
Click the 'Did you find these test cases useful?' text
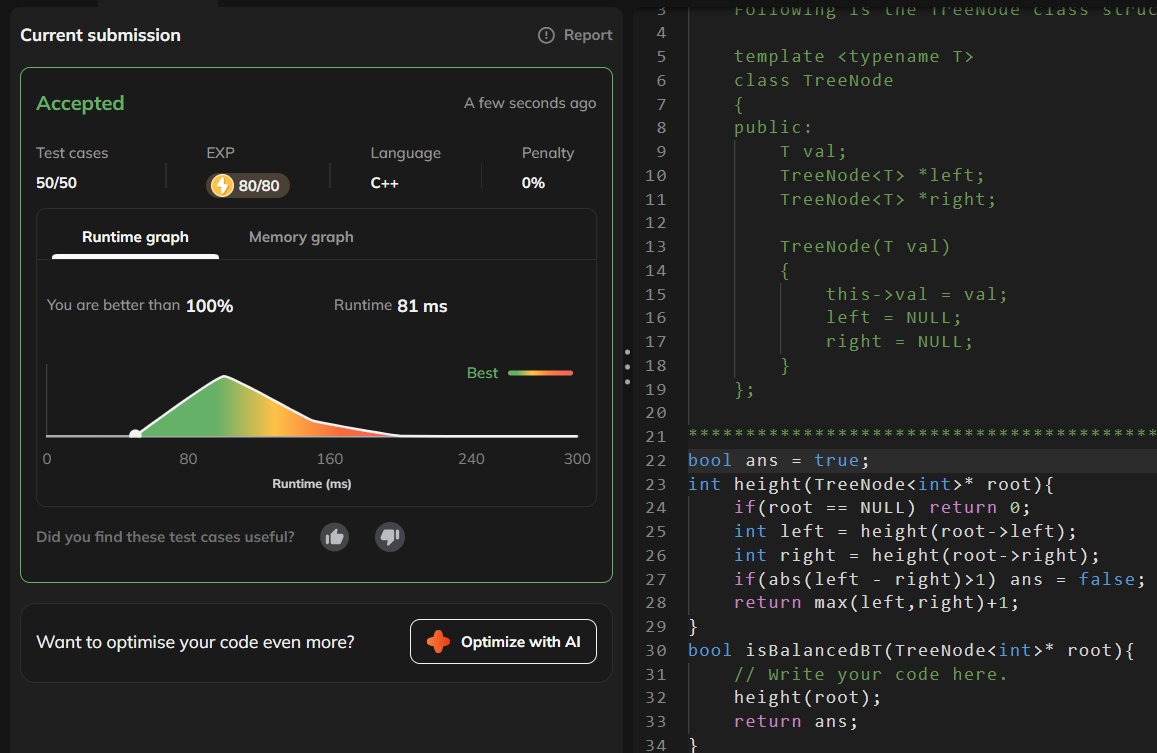coord(165,537)
